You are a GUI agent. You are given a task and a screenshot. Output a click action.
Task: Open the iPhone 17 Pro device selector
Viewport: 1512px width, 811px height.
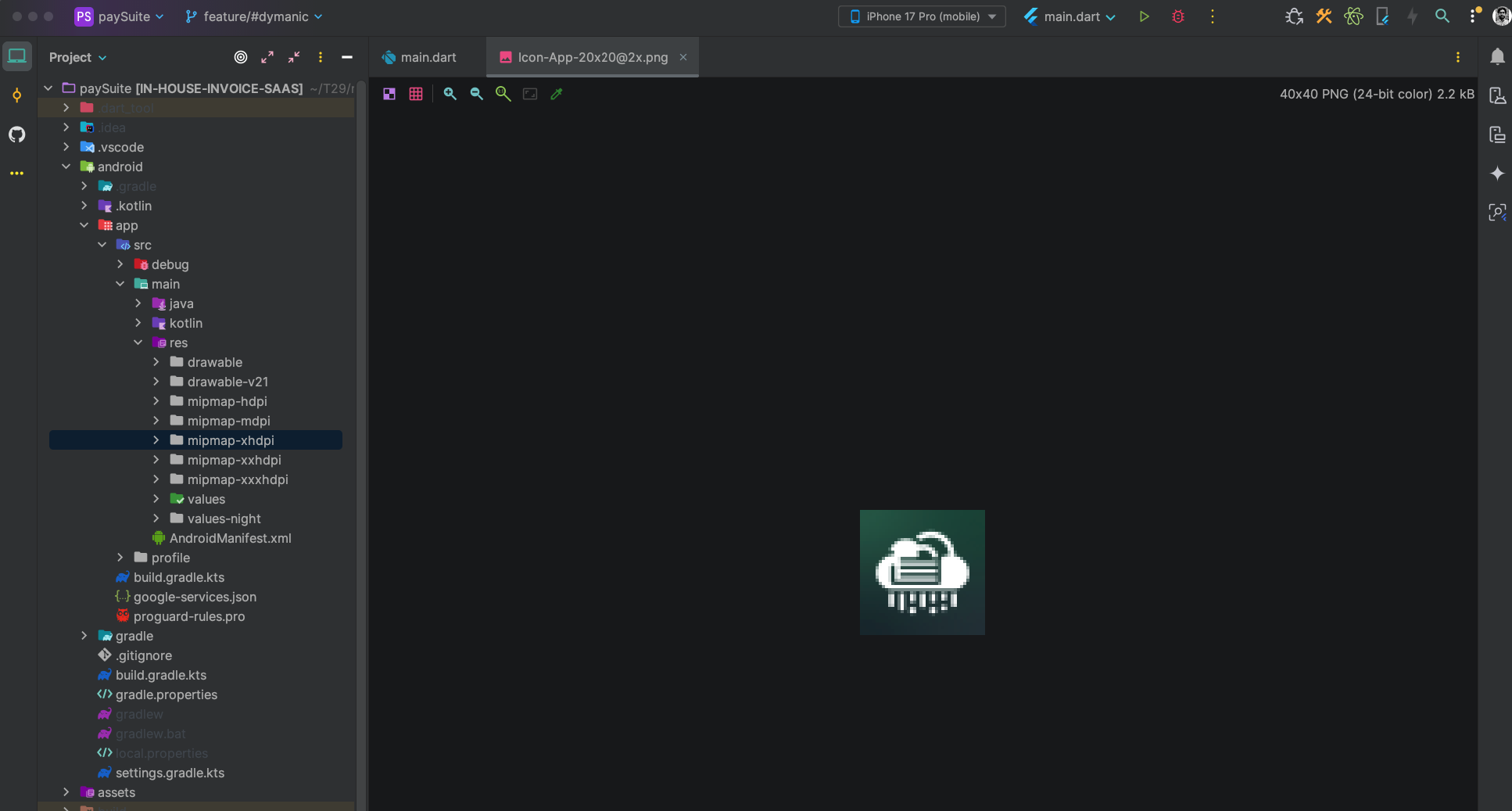tap(921, 16)
